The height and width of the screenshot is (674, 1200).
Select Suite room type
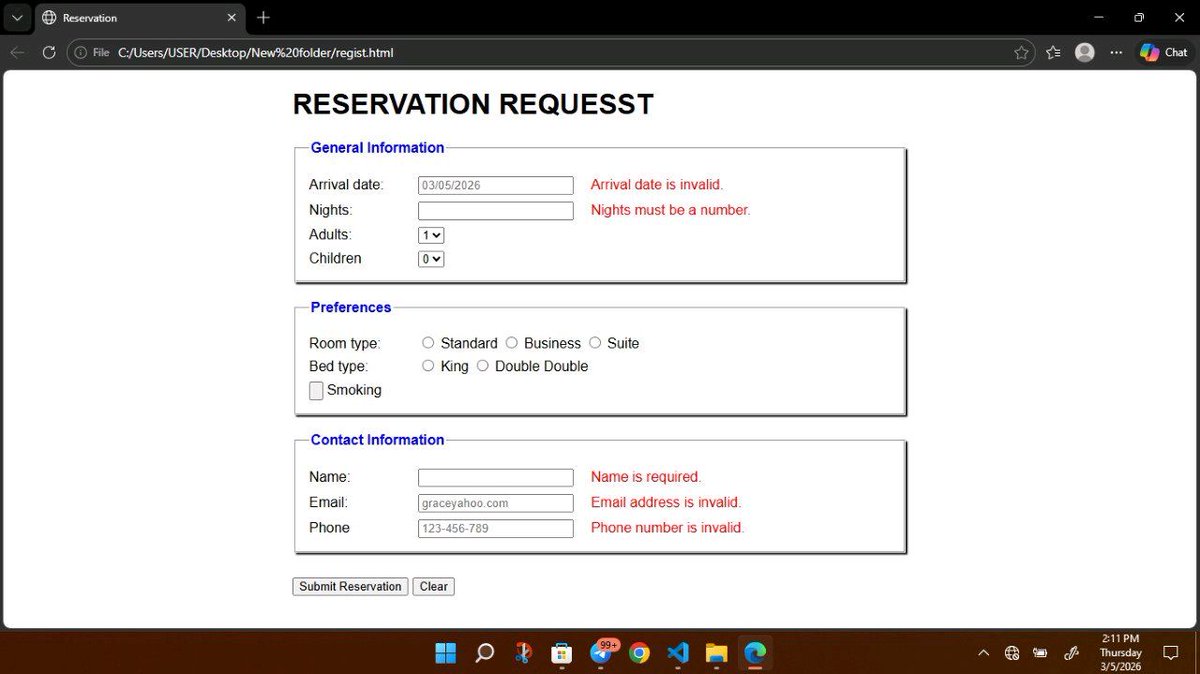[595, 343]
